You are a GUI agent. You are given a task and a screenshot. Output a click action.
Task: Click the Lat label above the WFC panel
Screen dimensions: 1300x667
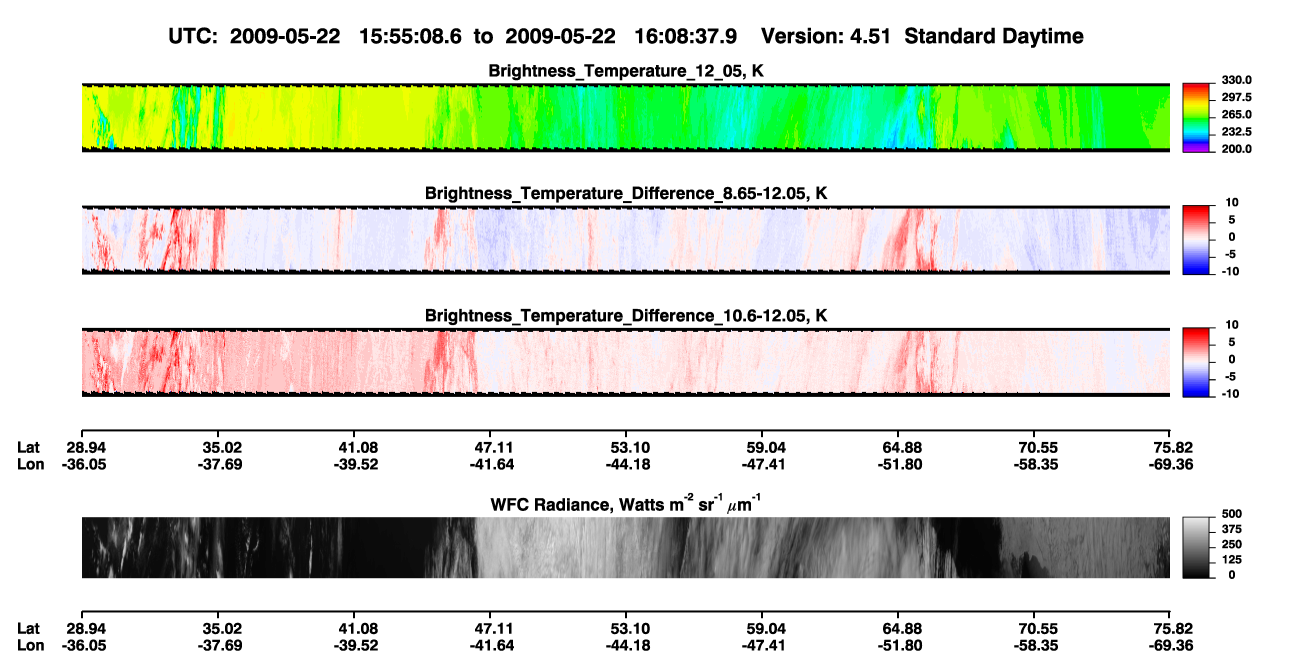pyautogui.click(x=29, y=447)
